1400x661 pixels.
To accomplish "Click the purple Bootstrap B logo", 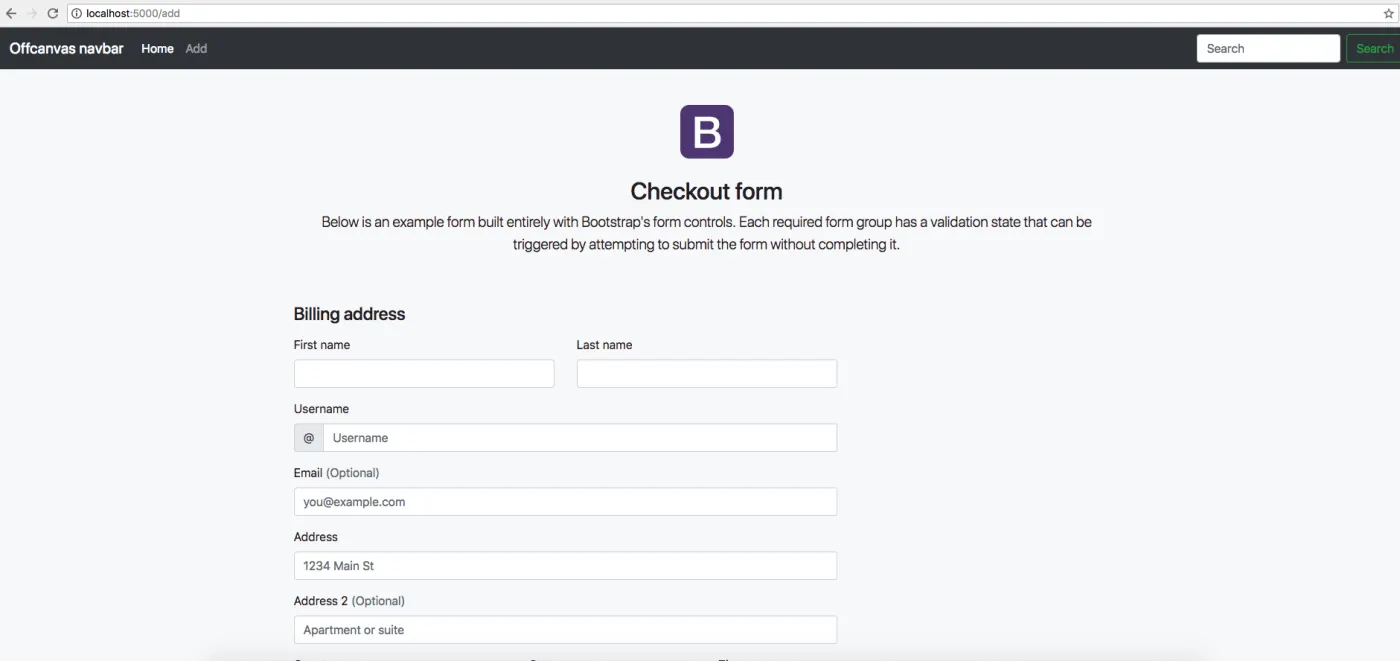I will pos(707,132).
